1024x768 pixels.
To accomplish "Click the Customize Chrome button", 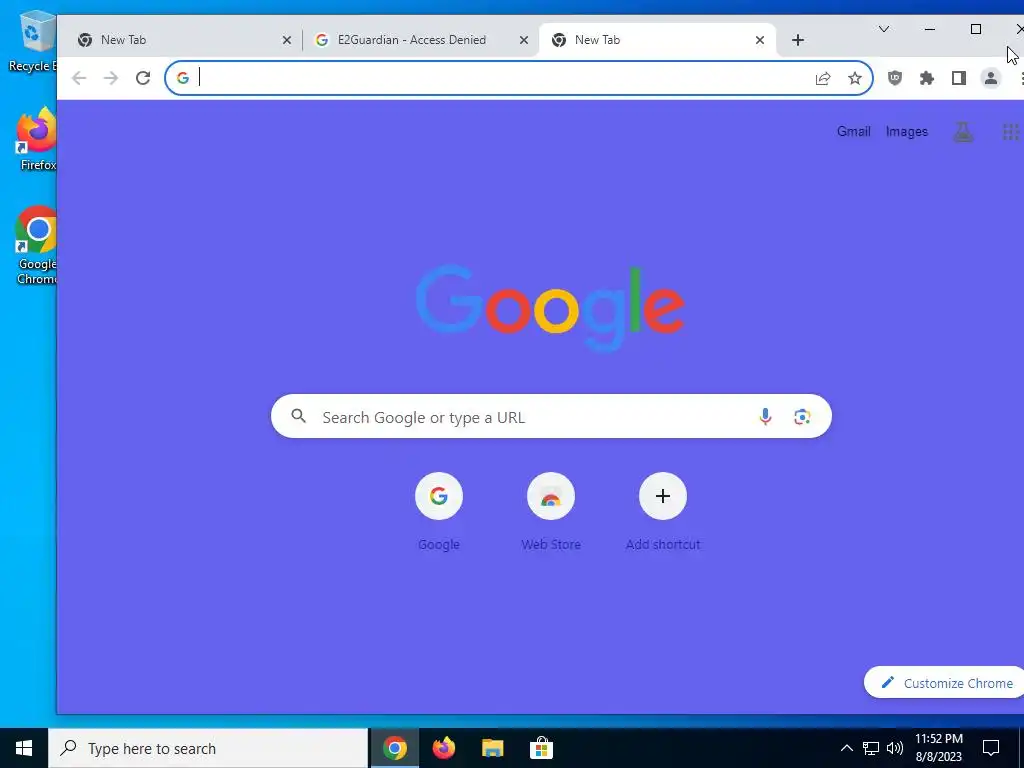I will pyautogui.click(x=946, y=683).
